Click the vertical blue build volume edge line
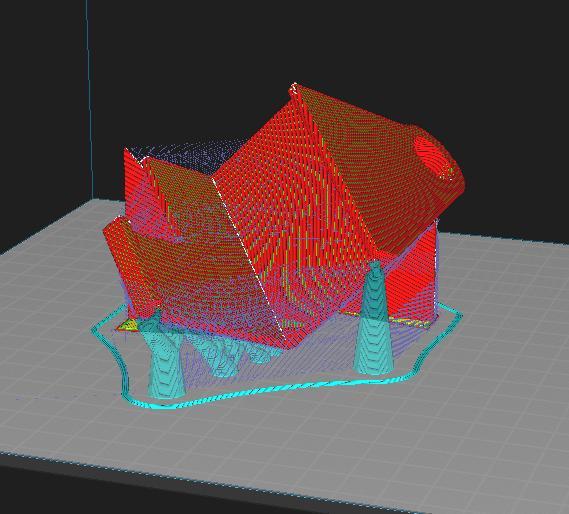Image resolution: width=569 pixels, height=514 pixels. tap(90, 98)
